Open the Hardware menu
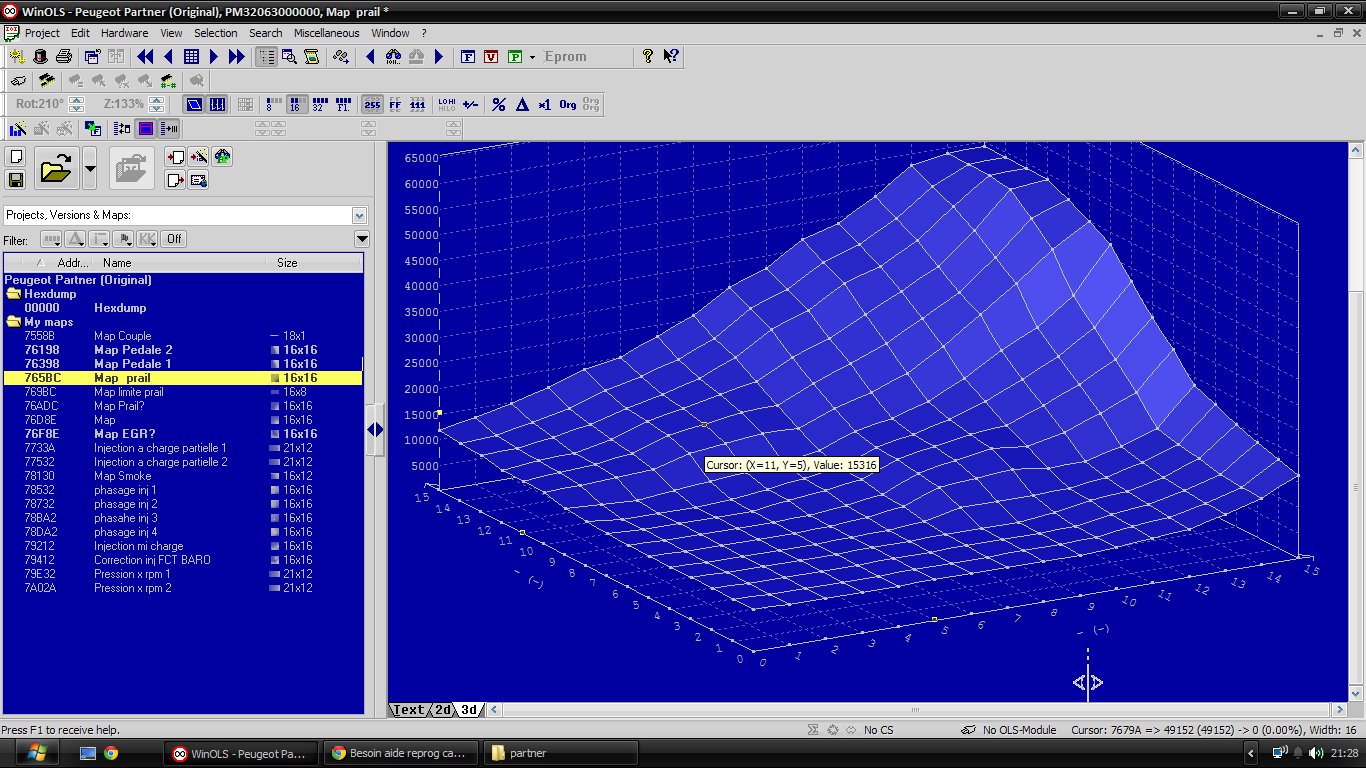Screen dimensions: 1366x768 [124, 33]
